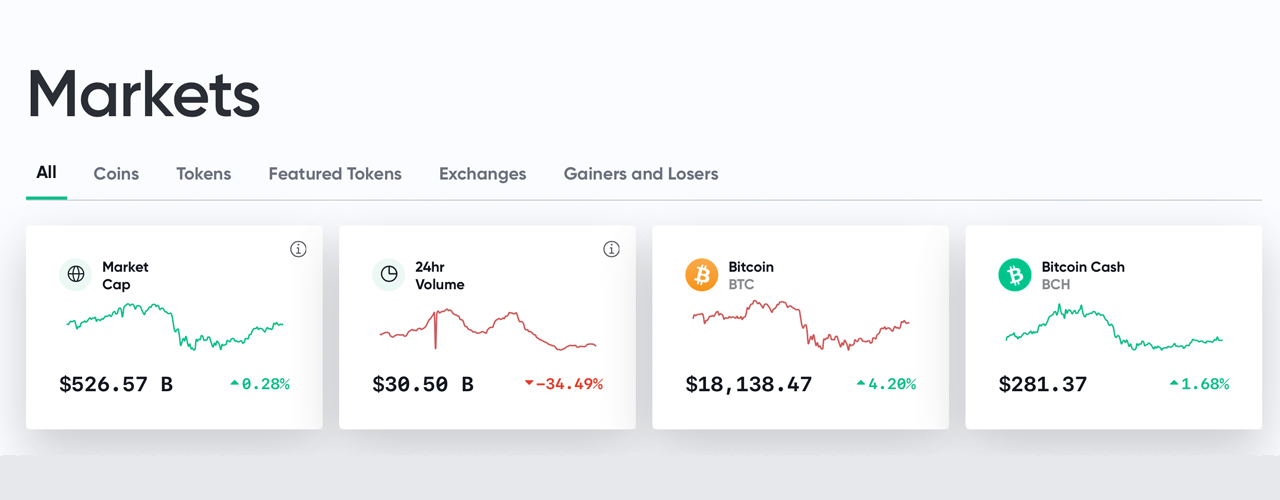Click the 24hr Volume -34.49% change

click(570, 384)
